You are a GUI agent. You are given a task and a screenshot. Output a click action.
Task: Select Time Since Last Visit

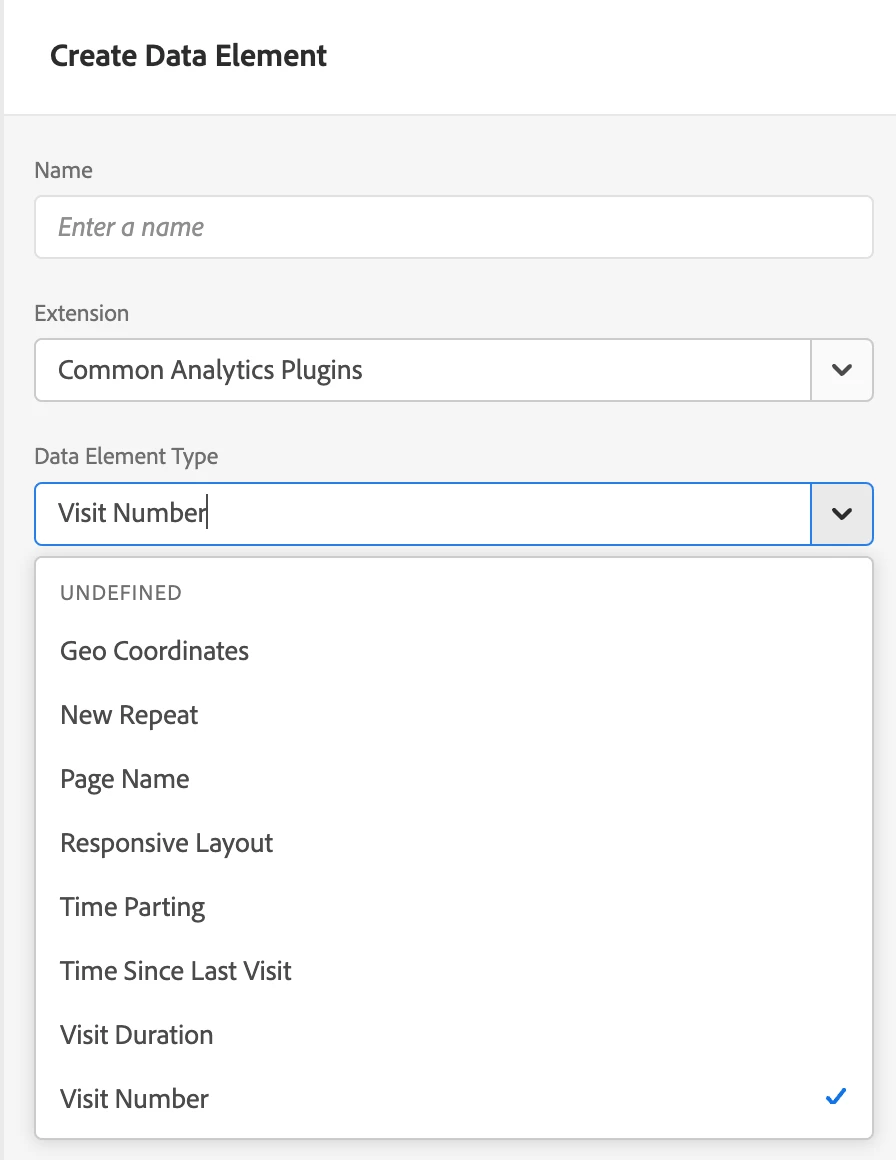click(176, 971)
